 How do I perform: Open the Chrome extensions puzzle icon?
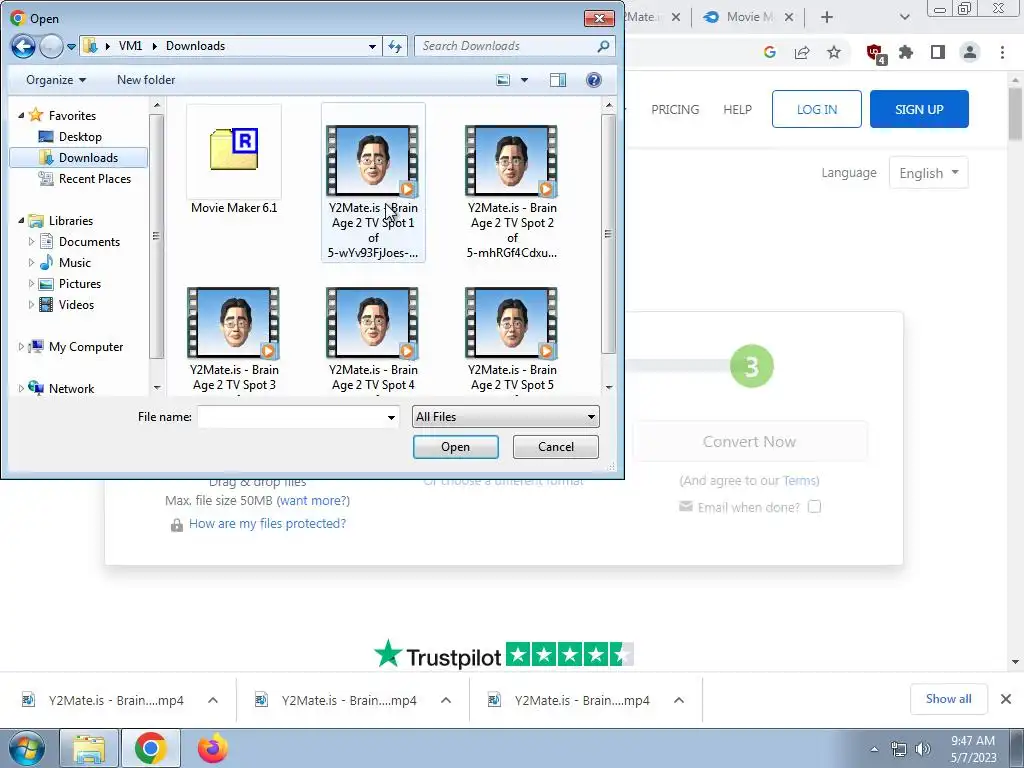click(x=906, y=52)
